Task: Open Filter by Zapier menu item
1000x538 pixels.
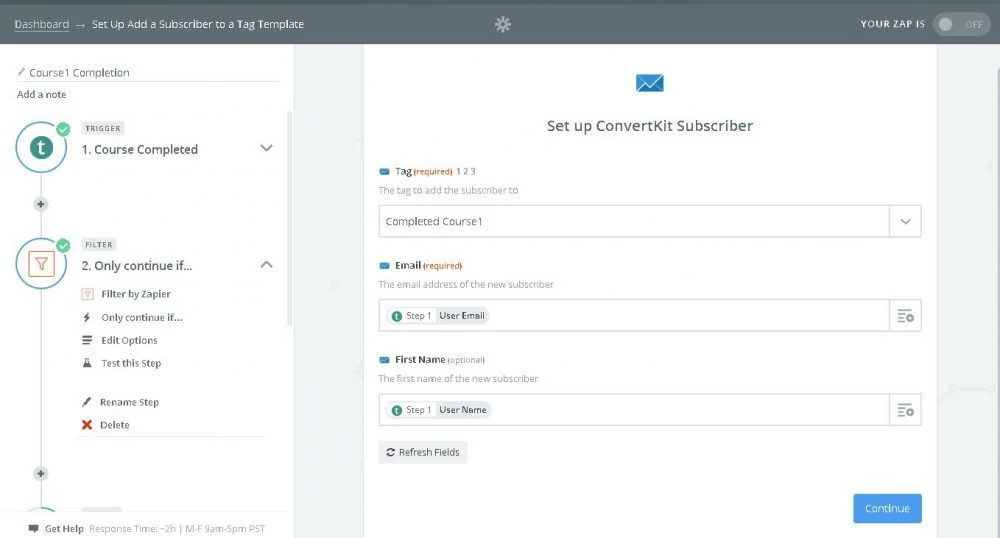Action: coord(136,294)
